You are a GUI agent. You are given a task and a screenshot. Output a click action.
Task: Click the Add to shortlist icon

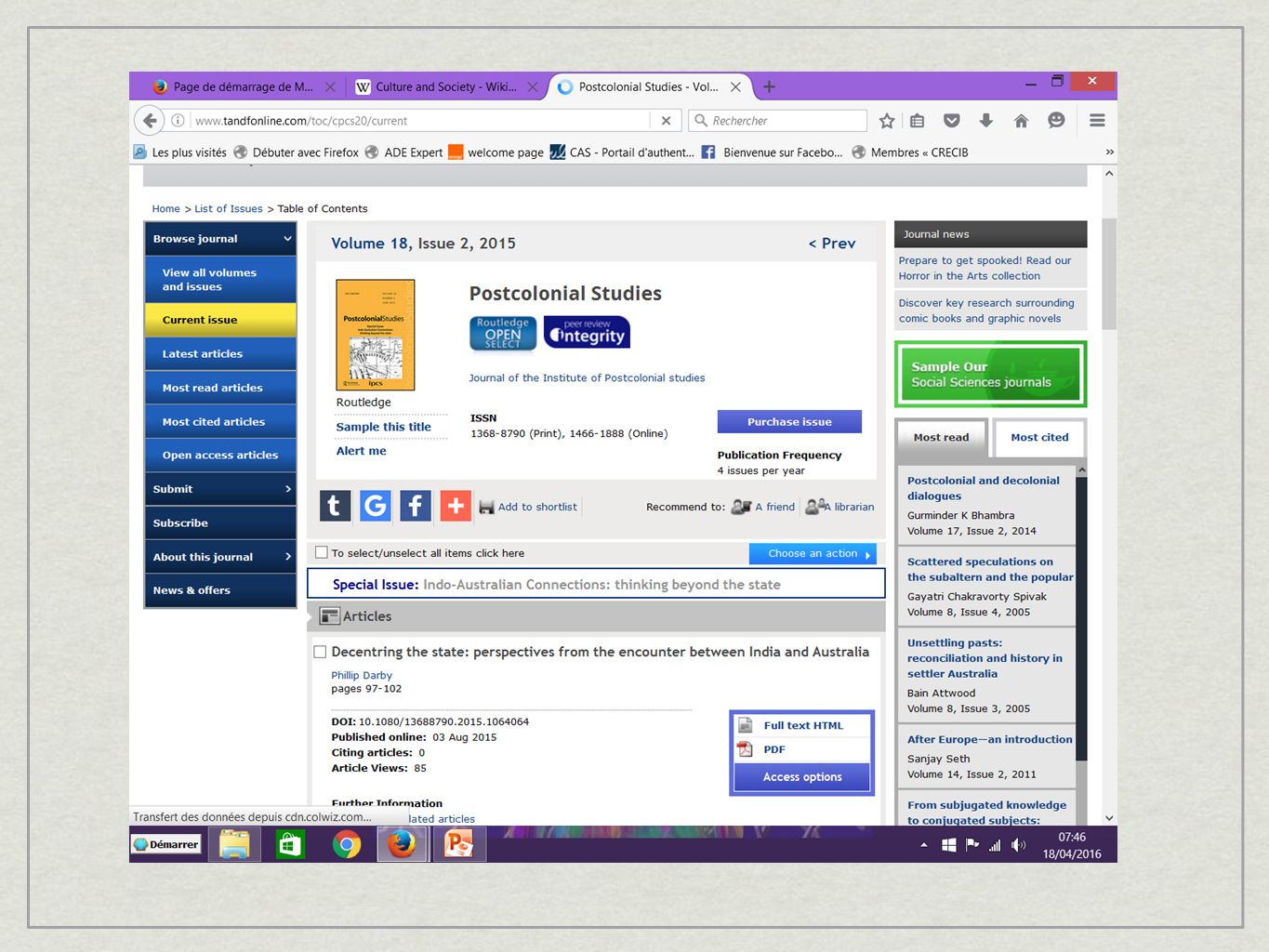pyautogui.click(x=486, y=507)
